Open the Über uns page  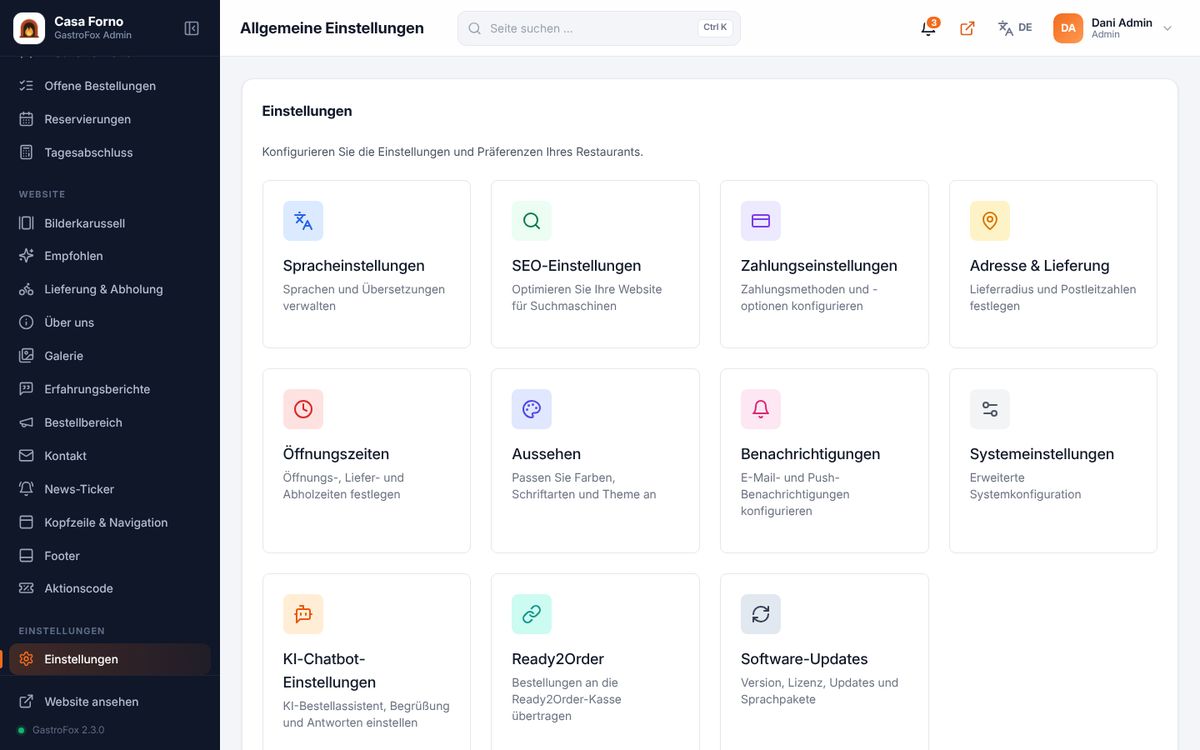pos(110,322)
